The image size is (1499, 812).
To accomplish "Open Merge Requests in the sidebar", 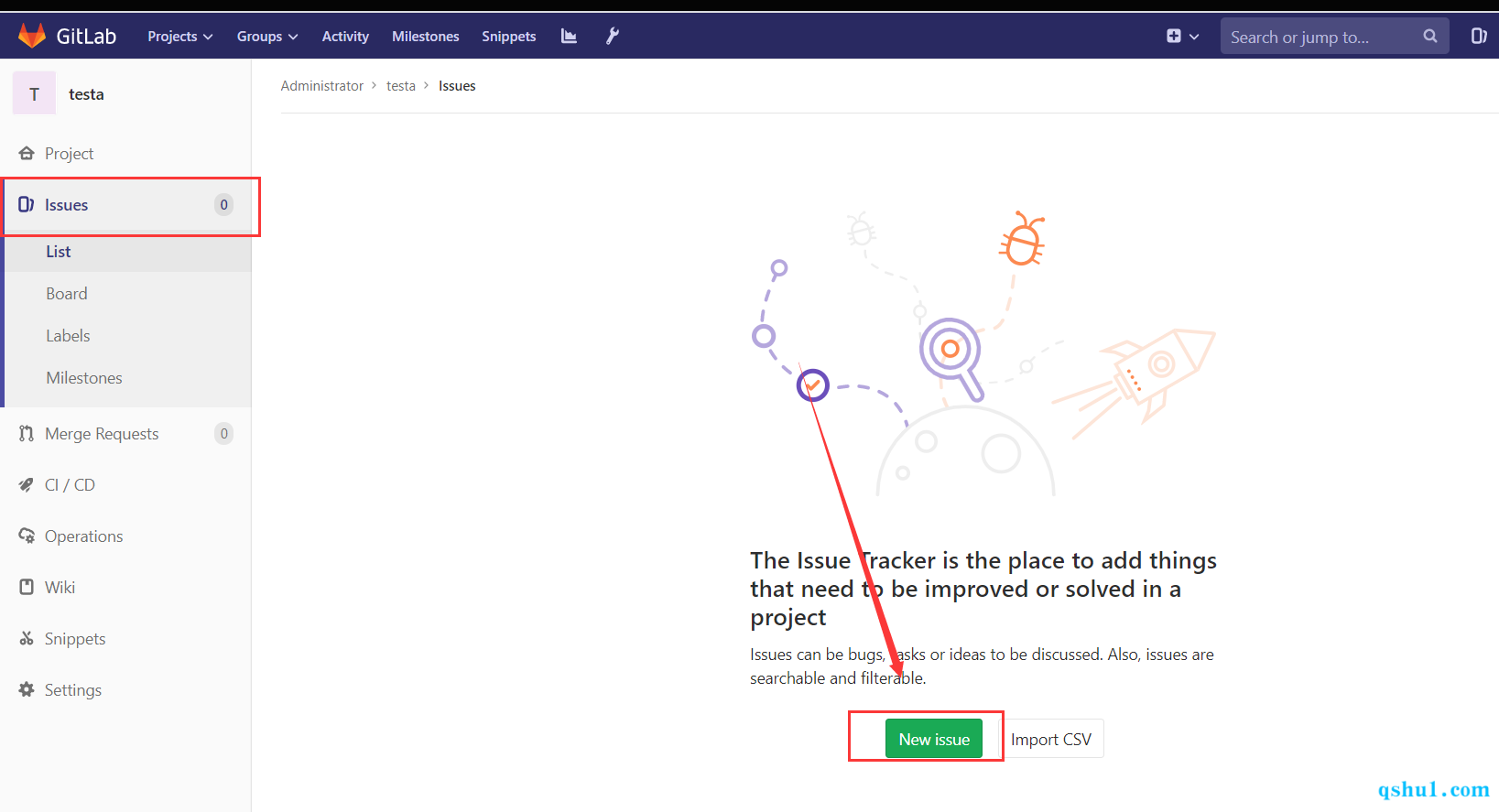I will pyautogui.click(x=125, y=434).
